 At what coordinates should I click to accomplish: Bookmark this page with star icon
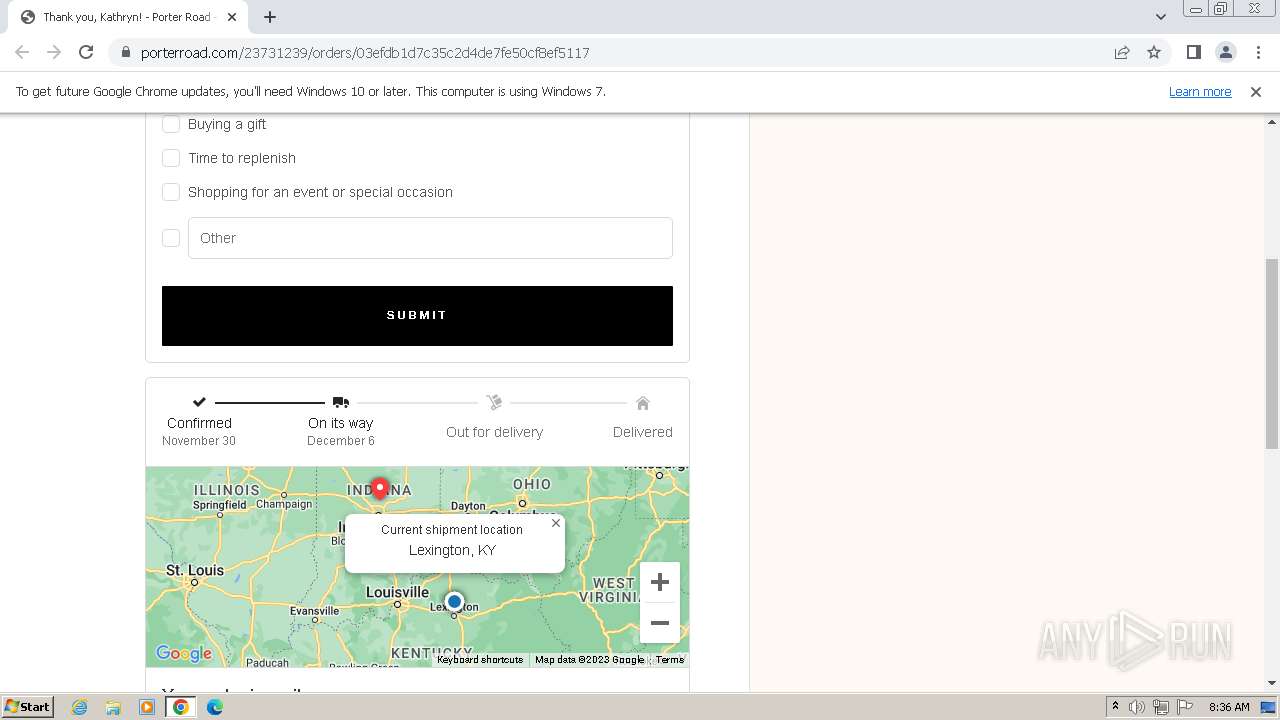click(1154, 52)
